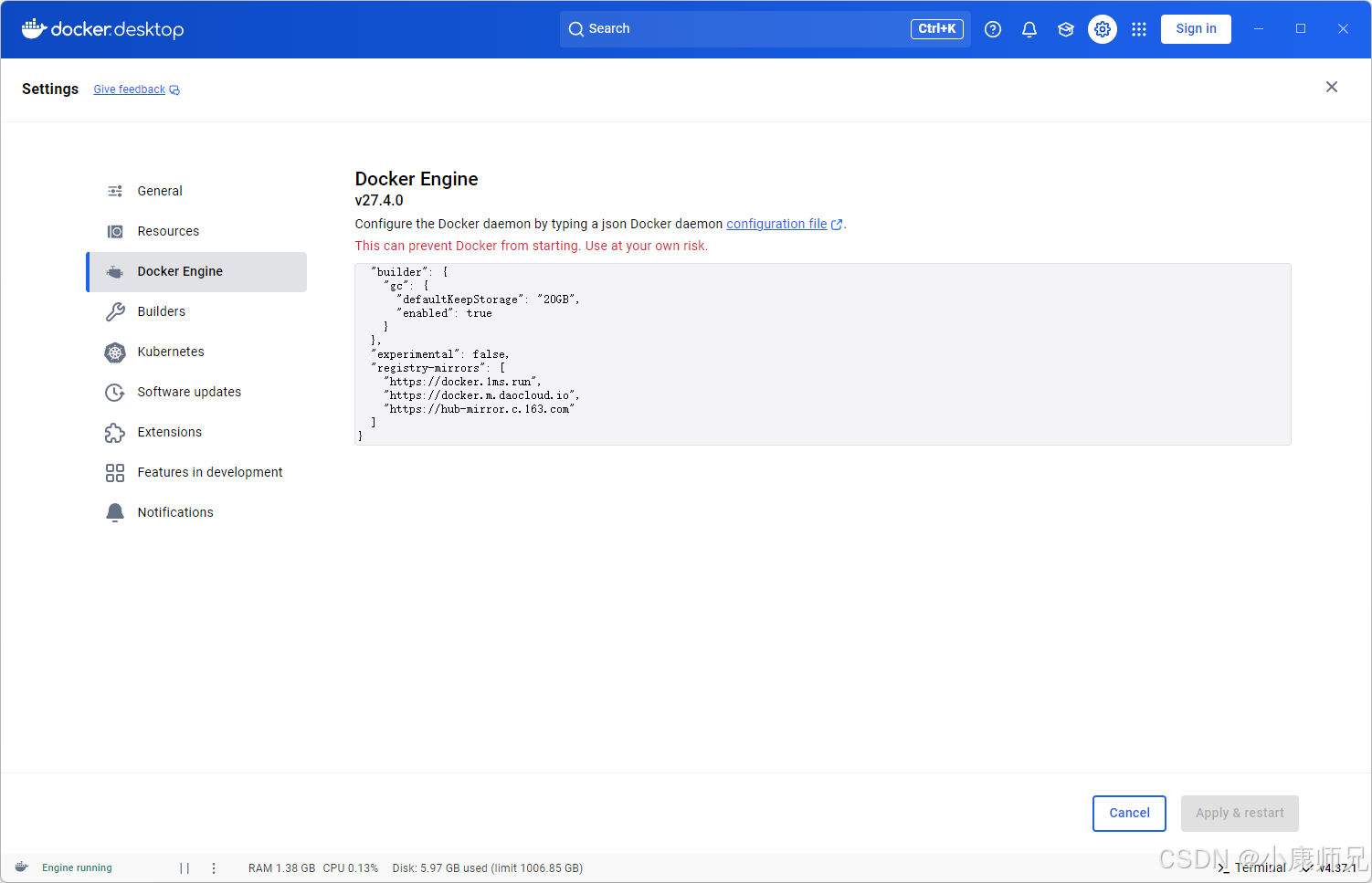Click the General sliders icon

coord(115,191)
